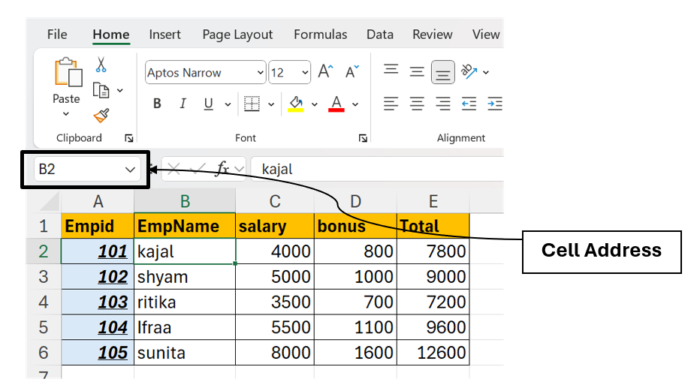Select the row 3 header
This screenshot has width=700, height=391.
(x=43, y=277)
